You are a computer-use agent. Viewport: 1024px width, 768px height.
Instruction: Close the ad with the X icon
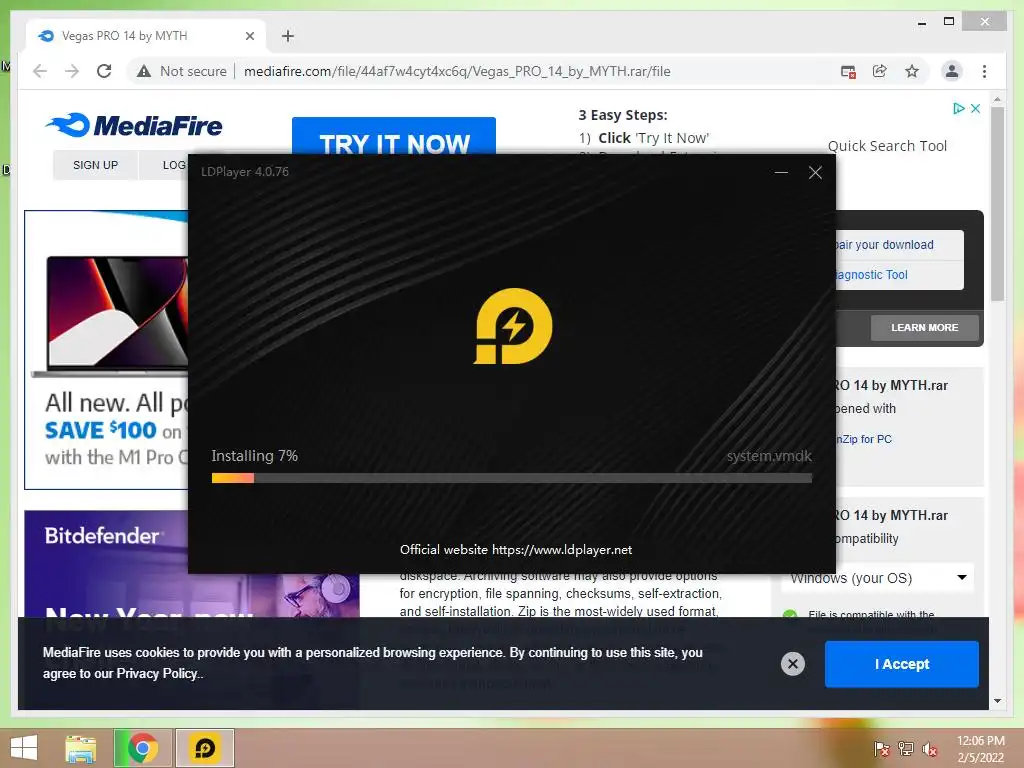pyautogui.click(x=975, y=108)
